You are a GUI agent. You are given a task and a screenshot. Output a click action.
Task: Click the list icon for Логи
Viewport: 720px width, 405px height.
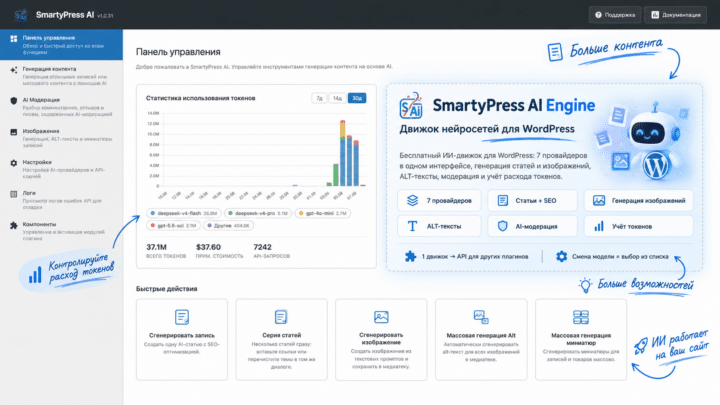coord(14,194)
